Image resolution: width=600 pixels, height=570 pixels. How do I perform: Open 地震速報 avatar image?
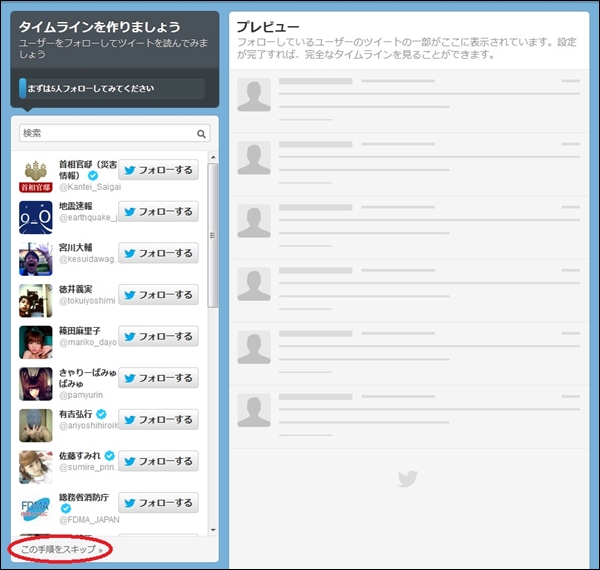(x=36, y=217)
